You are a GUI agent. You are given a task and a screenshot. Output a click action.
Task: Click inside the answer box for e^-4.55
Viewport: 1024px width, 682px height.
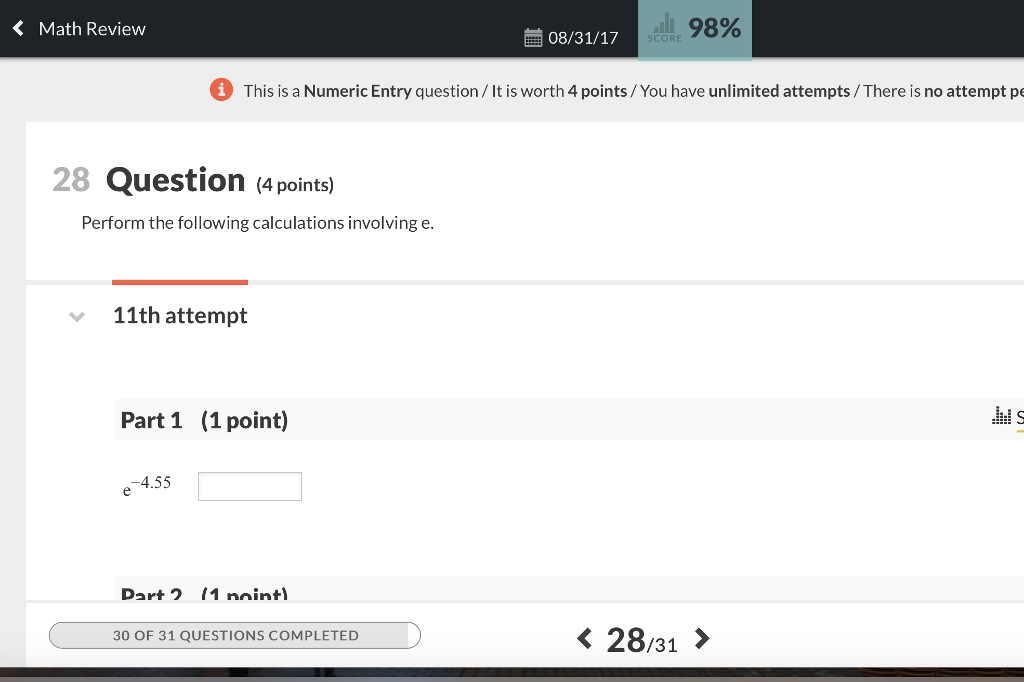point(249,486)
